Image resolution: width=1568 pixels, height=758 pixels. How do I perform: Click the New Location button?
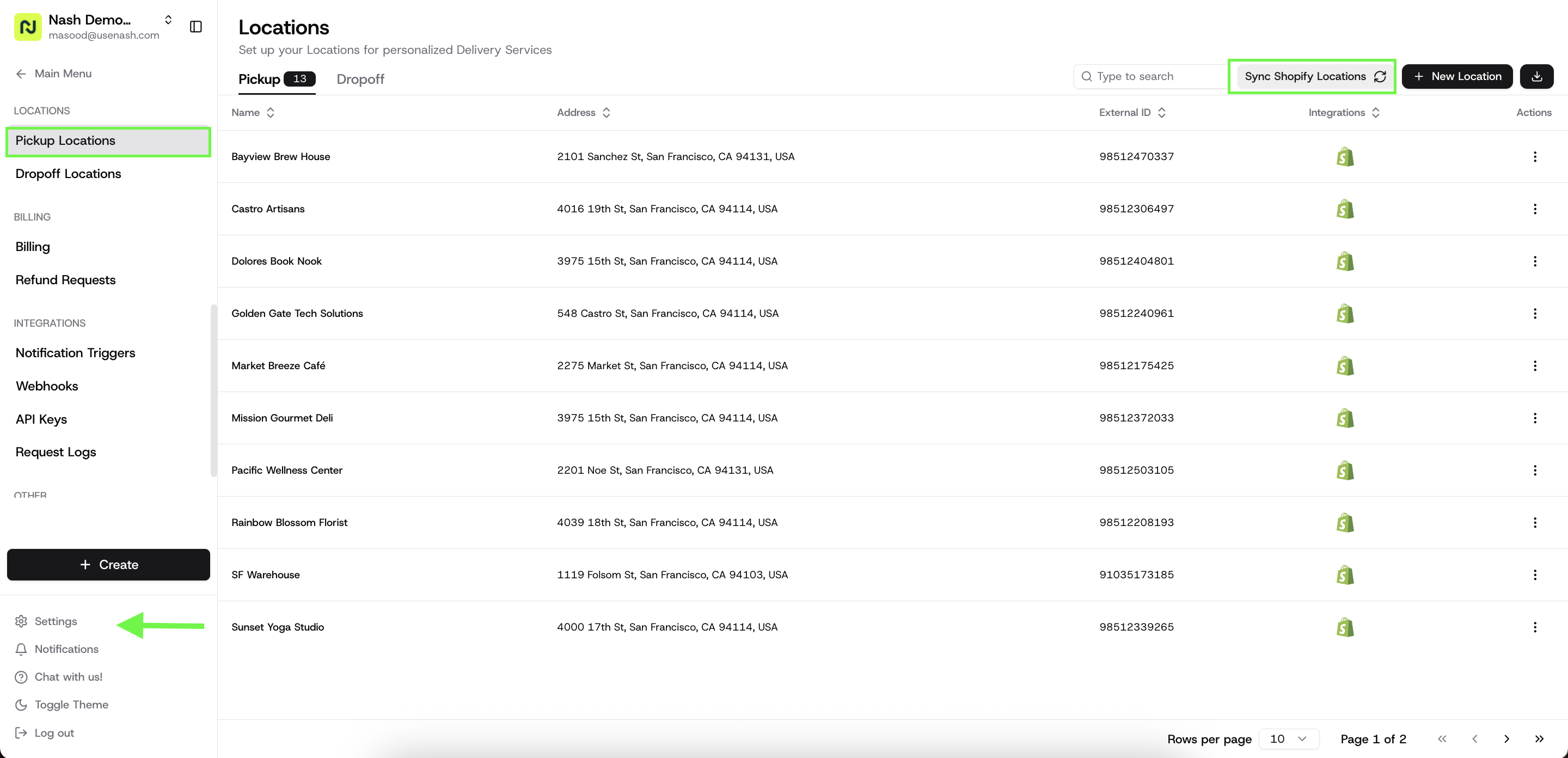1457,76
